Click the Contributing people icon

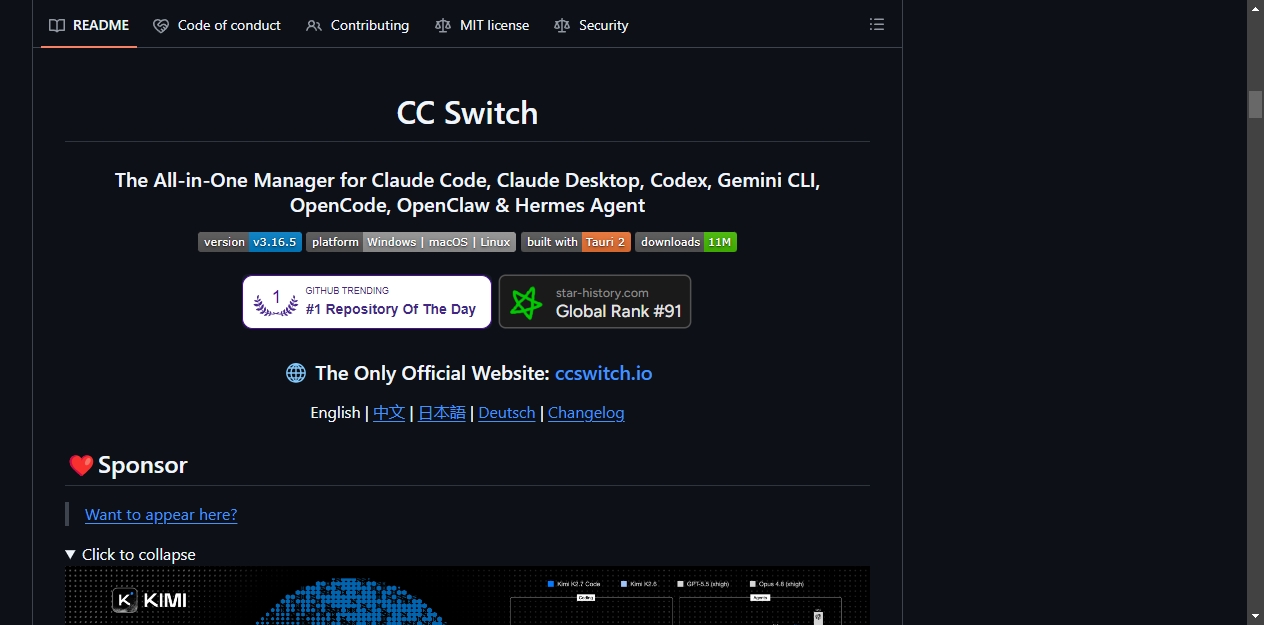tap(314, 25)
